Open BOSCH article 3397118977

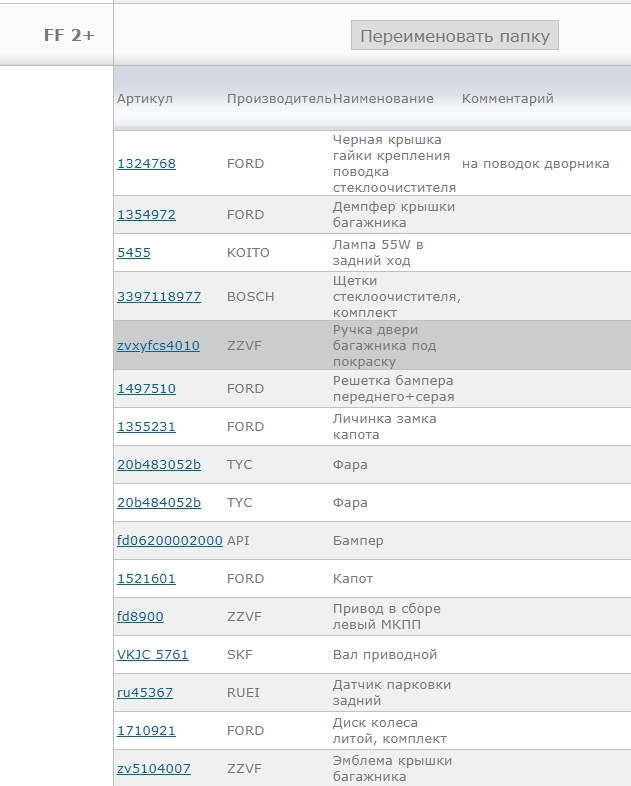click(159, 296)
